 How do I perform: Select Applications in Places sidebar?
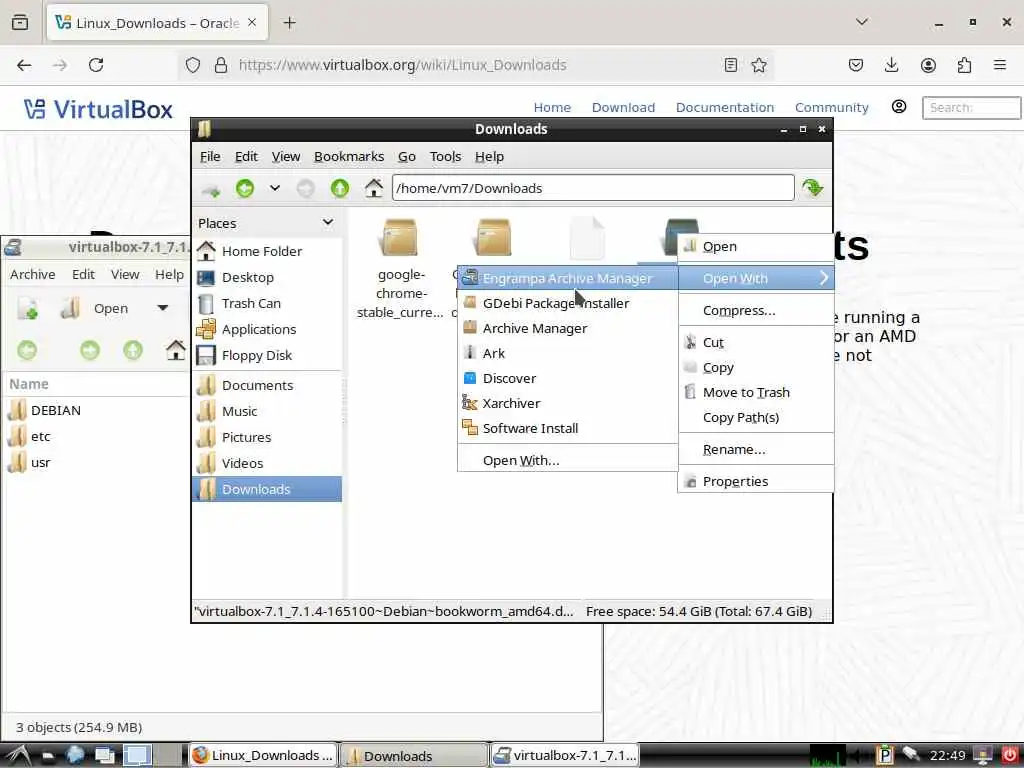coord(266,329)
